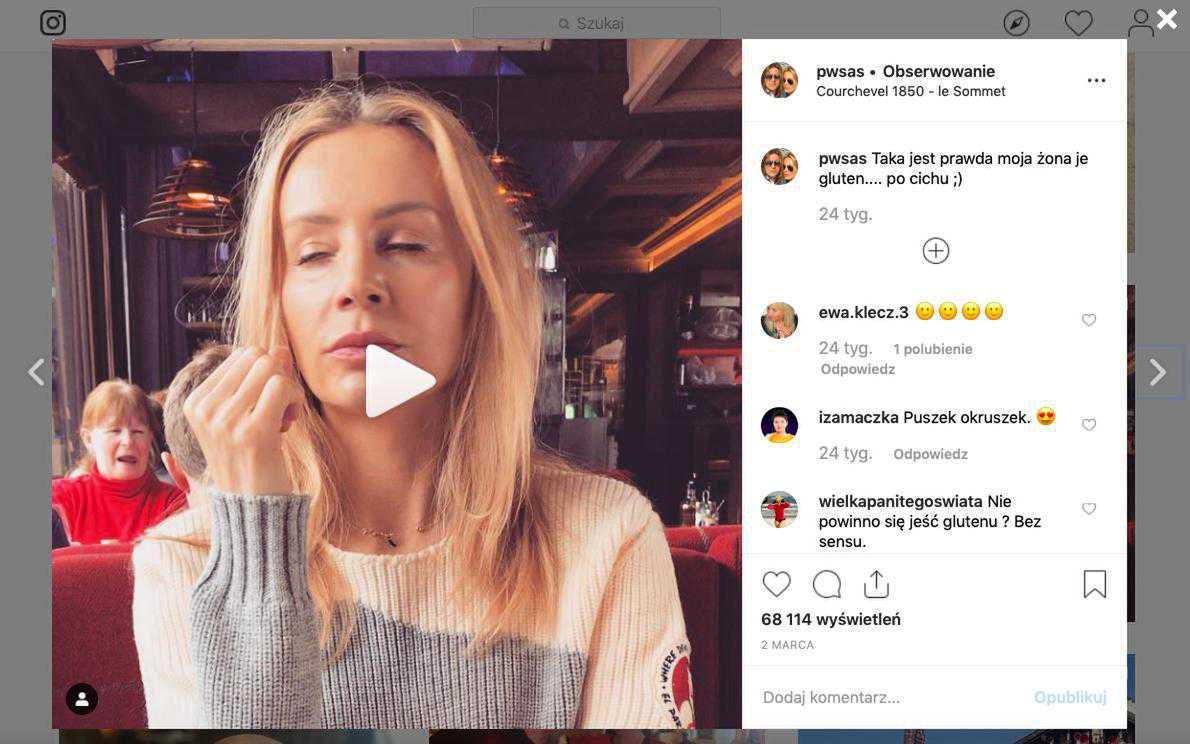The width and height of the screenshot is (1190, 744).
Task: Like the wielkapanitegoswiata comment
Action: (1089, 509)
